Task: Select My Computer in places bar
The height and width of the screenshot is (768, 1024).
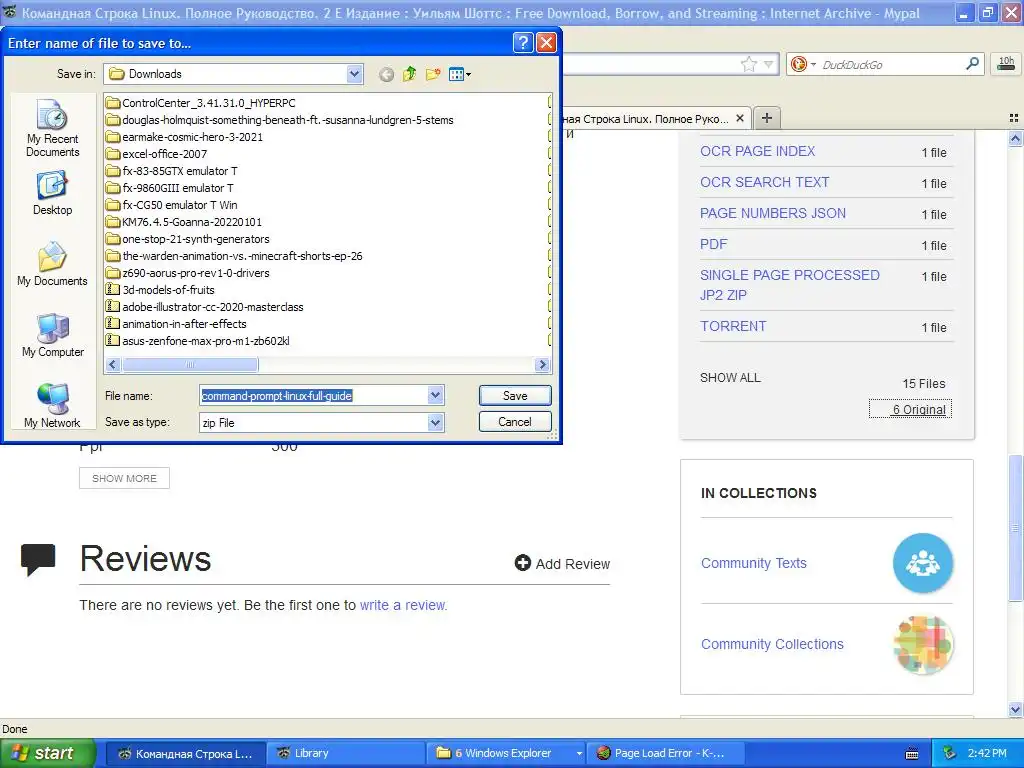Action: [x=52, y=335]
